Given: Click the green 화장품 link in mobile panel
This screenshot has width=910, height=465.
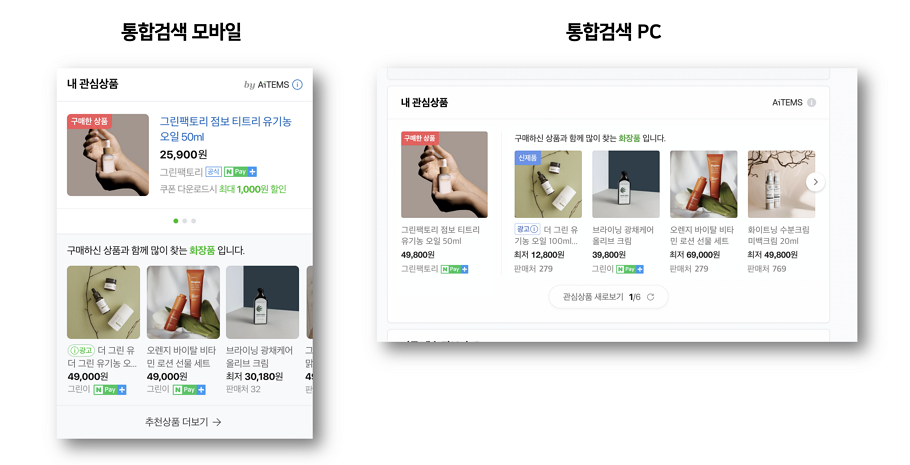Looking at the screenshot, I should click(201, 250).
